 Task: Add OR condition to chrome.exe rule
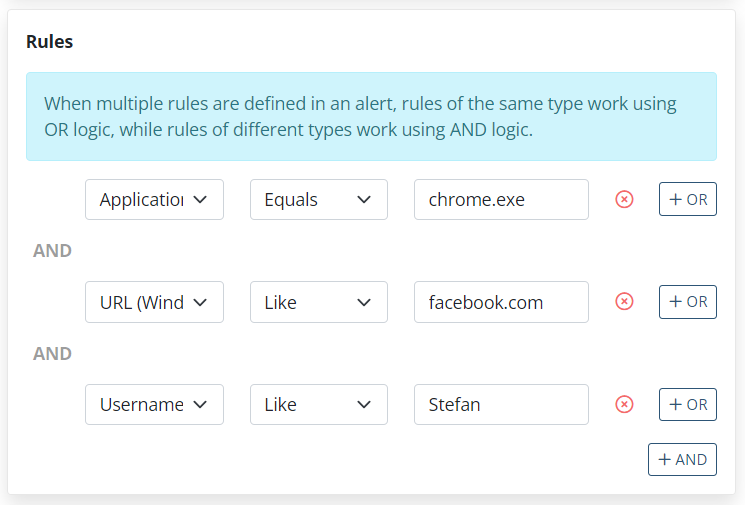click(687, 200)
